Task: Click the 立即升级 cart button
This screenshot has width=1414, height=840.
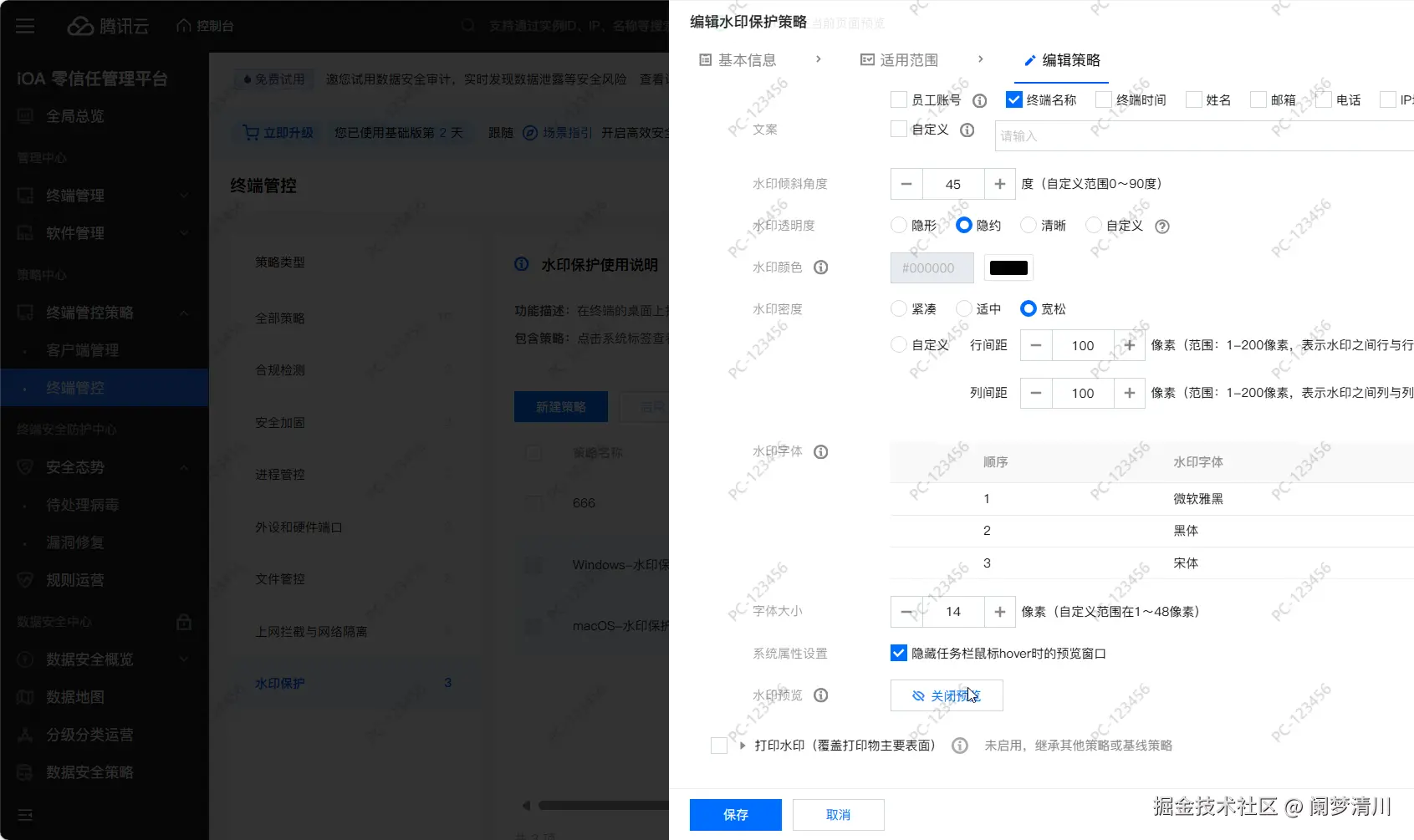Action: click(278, 133)
